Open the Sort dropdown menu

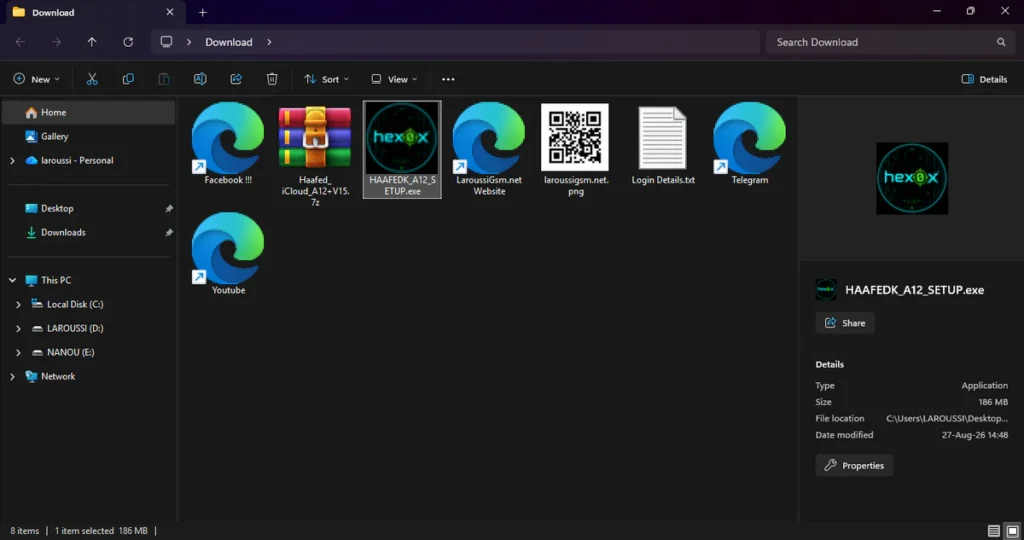click(x=327, y=79)
